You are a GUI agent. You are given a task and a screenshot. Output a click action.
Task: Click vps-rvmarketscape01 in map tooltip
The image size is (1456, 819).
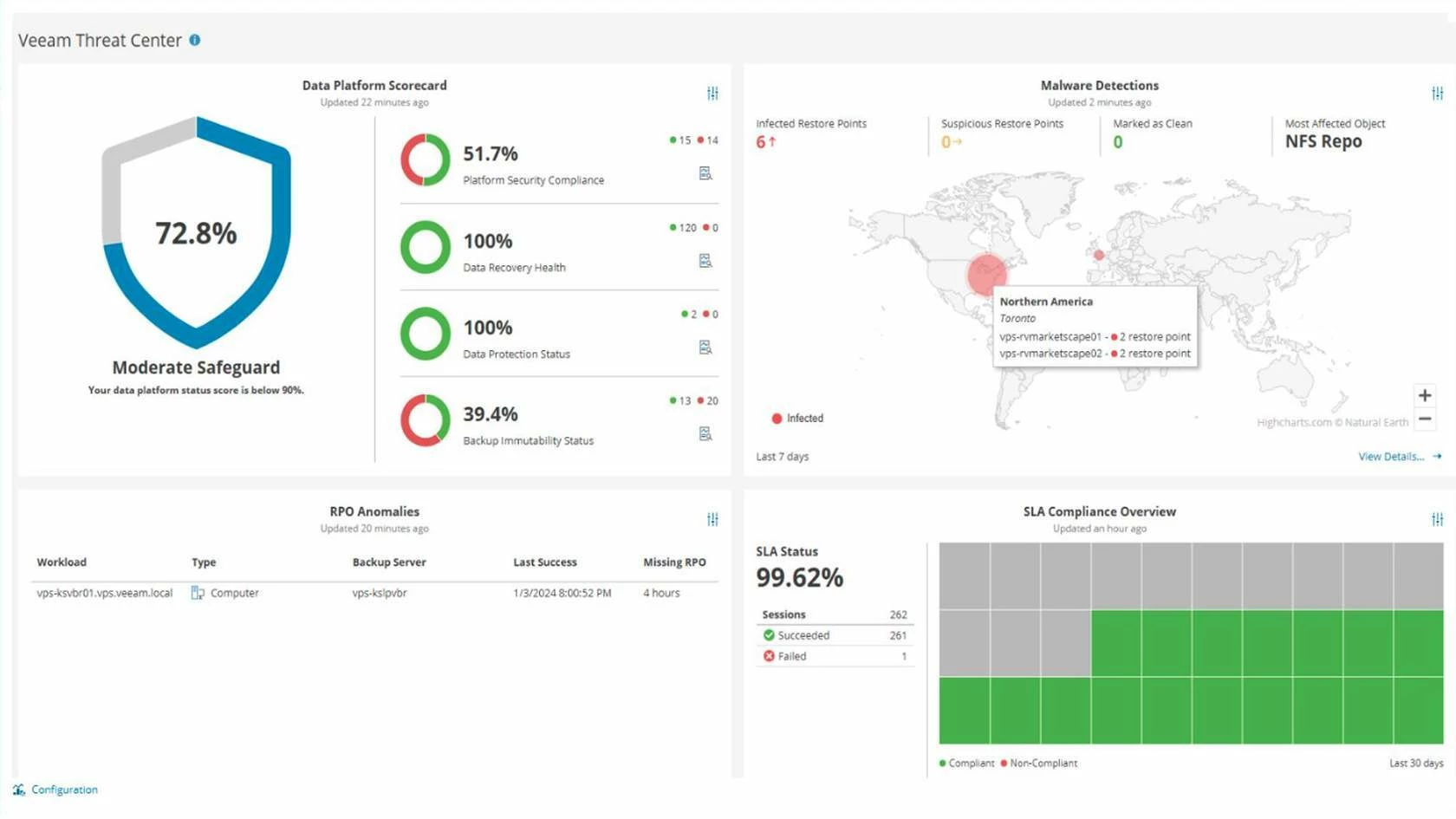point(1050,336)
